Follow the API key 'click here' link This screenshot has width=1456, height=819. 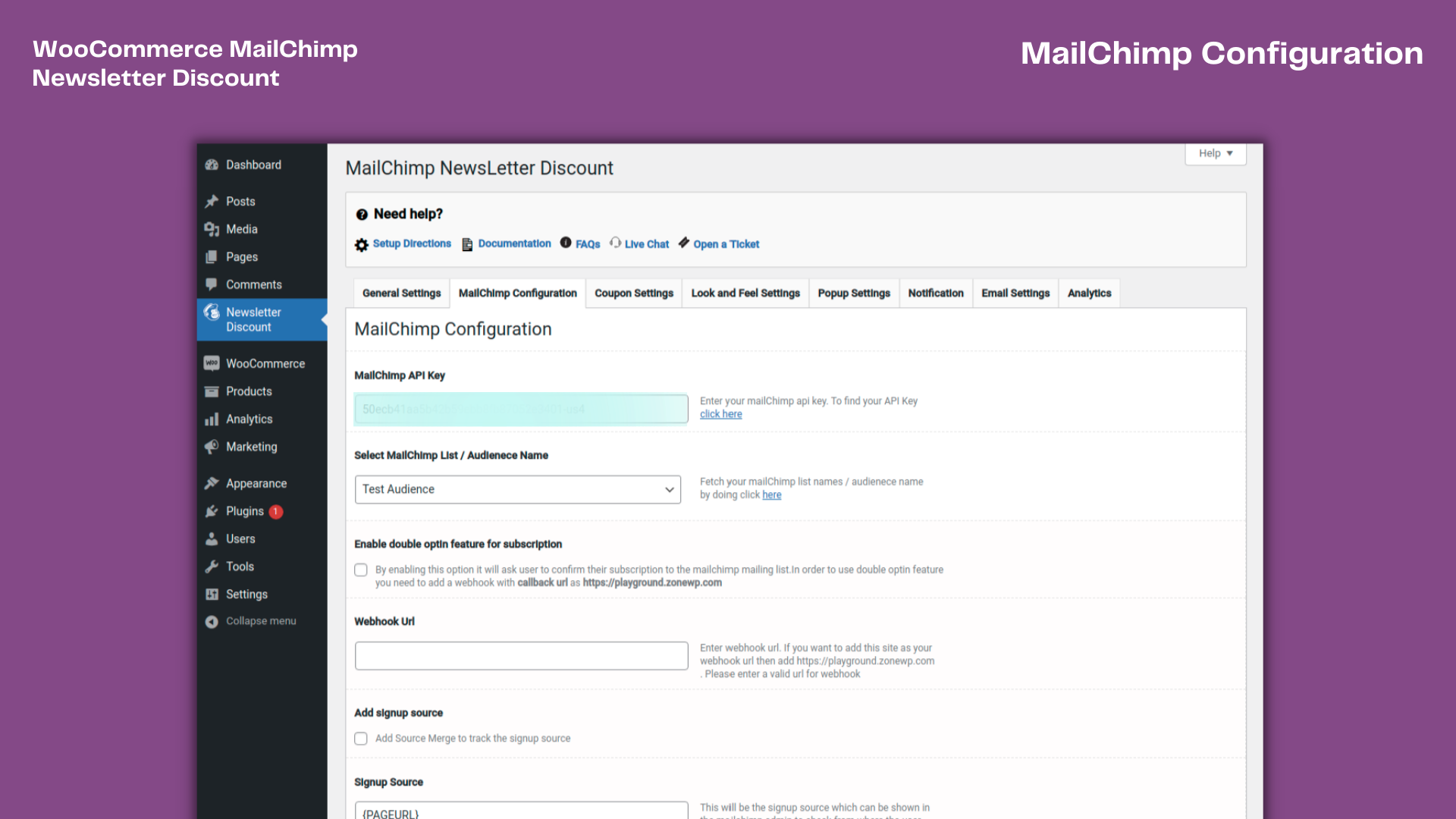(x=721, y=414)
